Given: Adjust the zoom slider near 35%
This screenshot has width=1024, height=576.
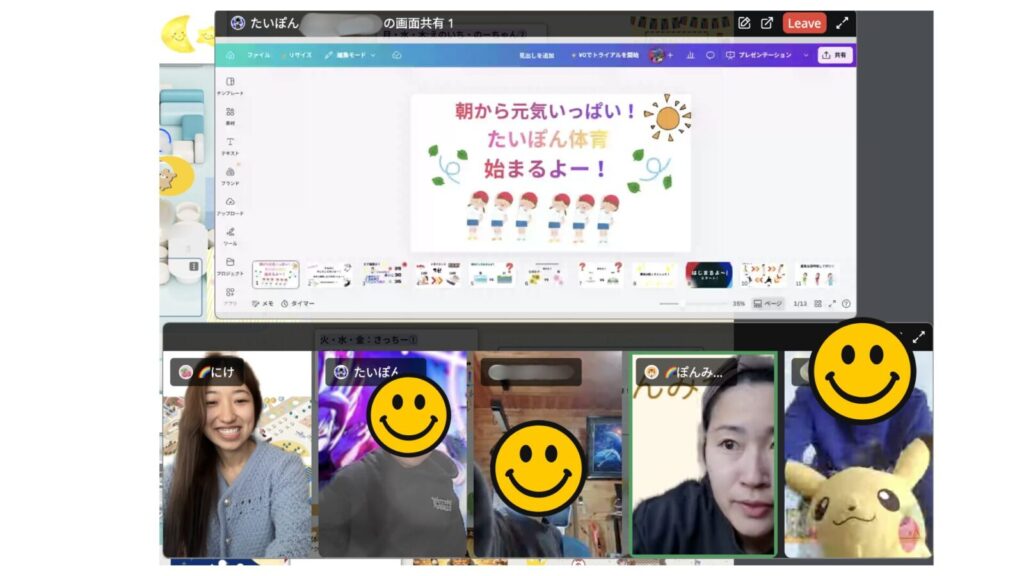Looking at the screenshot, I should 682,303.
